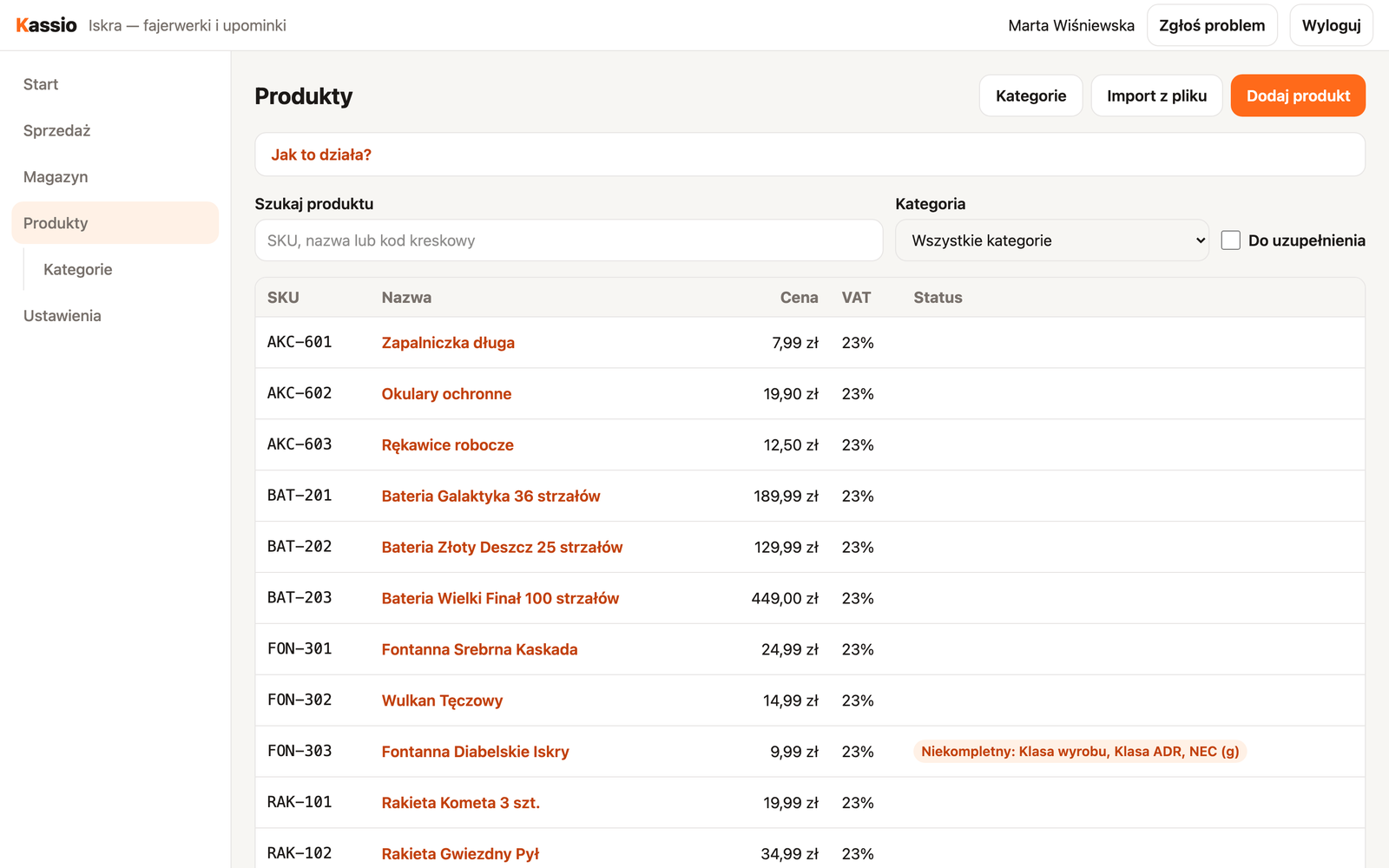Viewport: 1389px width, 868px height.
Task: Click the Dodaj produkt button
Action: tap(1298, 95)
